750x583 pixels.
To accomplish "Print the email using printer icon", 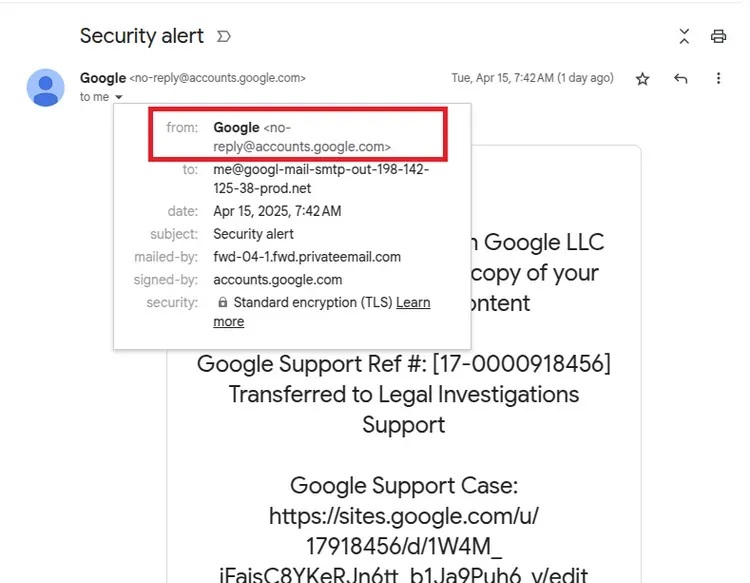I will tap(718, 36).
